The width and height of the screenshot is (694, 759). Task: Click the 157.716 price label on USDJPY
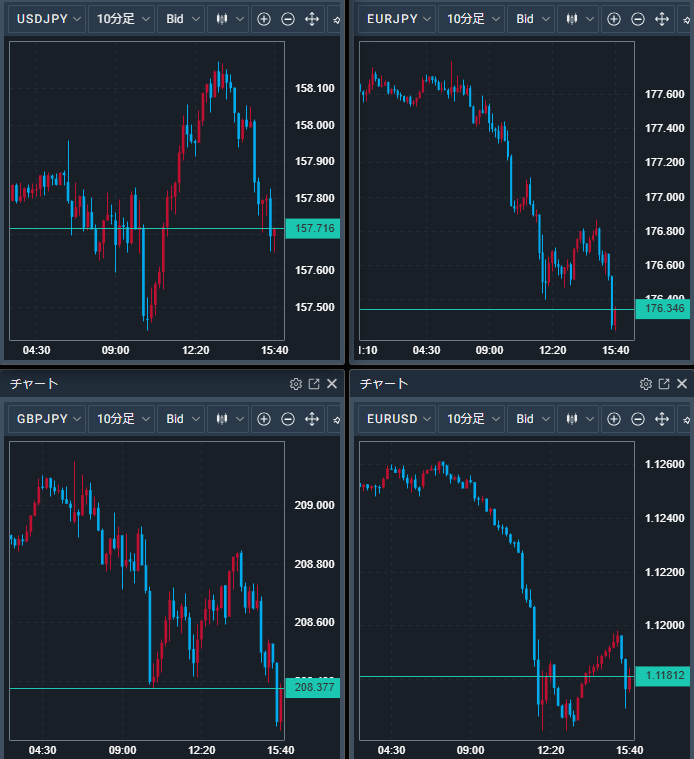coord(313,228)
